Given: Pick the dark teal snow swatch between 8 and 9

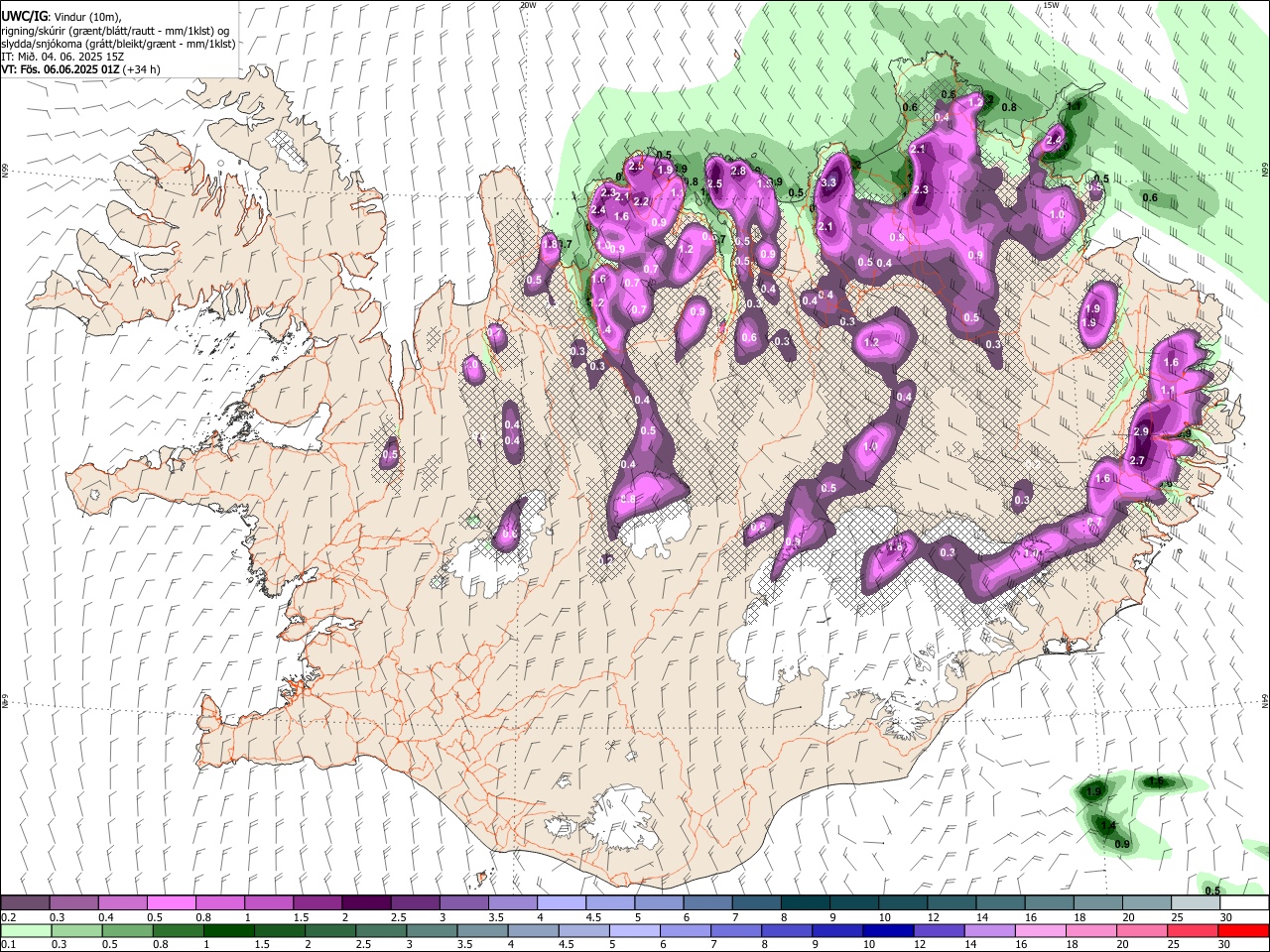Looking at the screenshot, I should 806,903.
